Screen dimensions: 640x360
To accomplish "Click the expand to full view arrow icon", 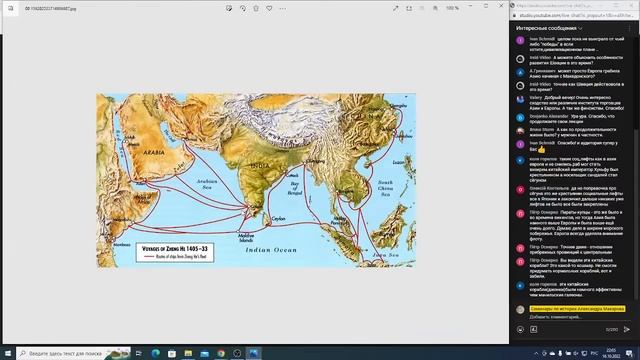I will pyautogui.click(x=395, y=8).
